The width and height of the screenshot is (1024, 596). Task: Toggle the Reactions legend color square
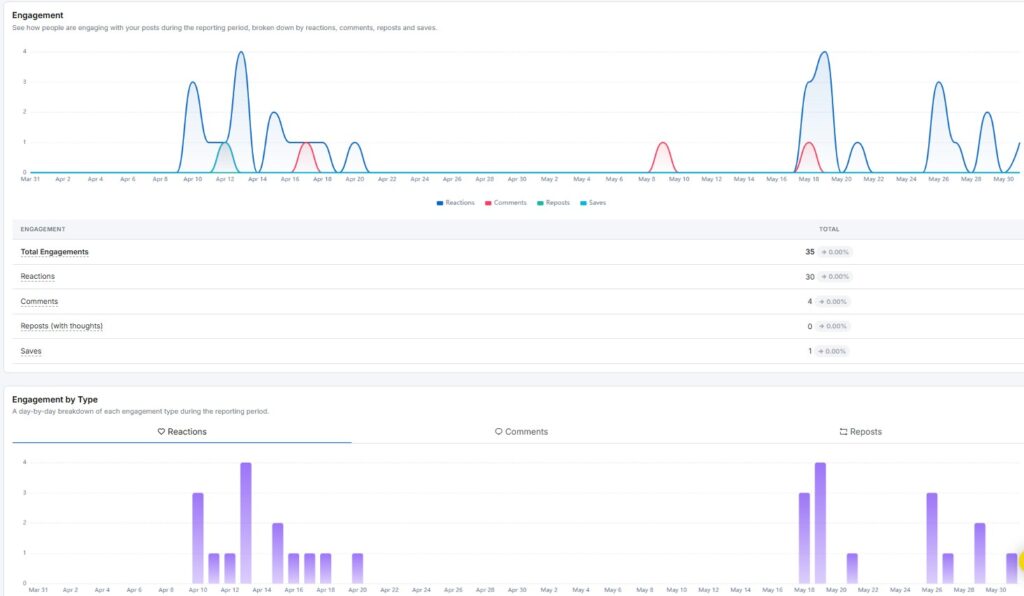tap(440, 203)
